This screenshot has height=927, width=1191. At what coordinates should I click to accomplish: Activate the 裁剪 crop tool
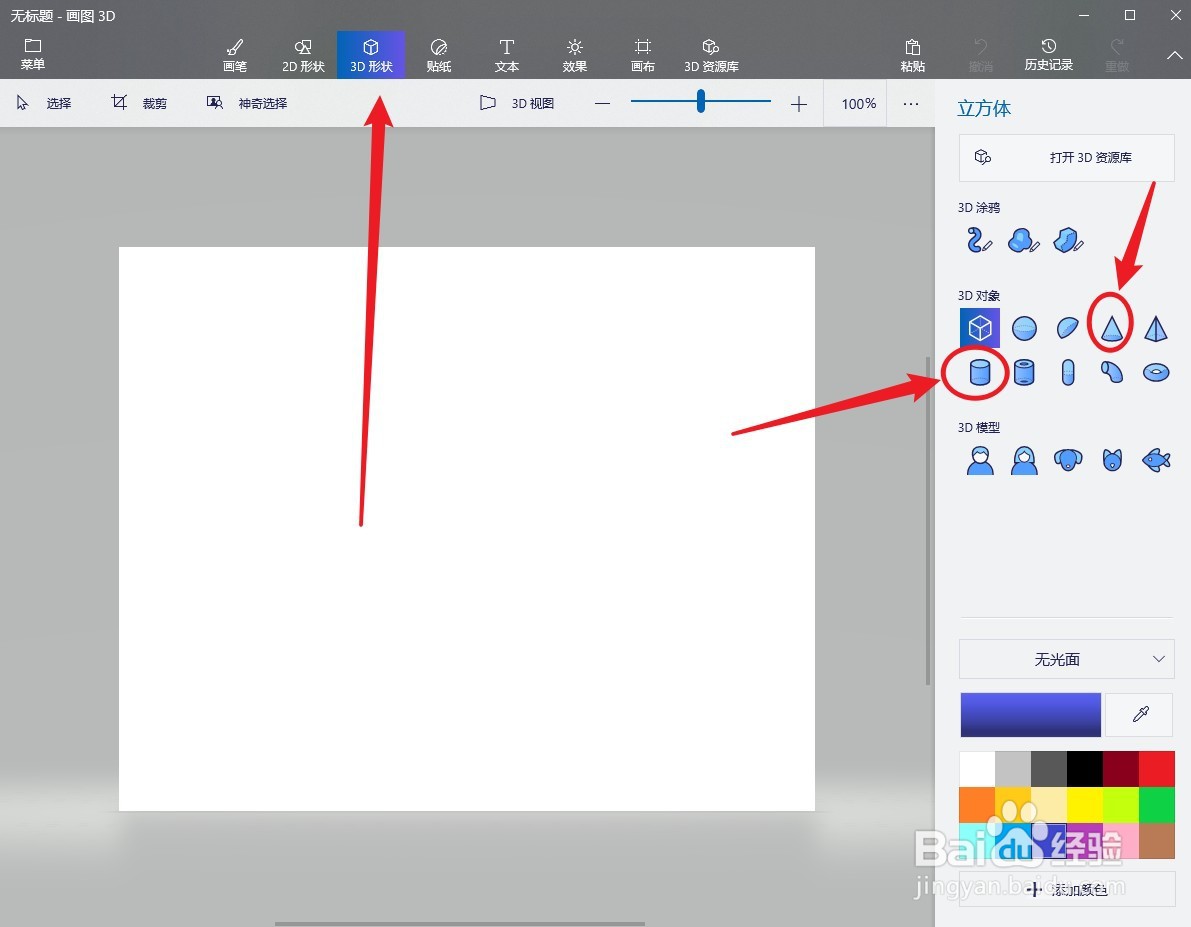[139, 103]
